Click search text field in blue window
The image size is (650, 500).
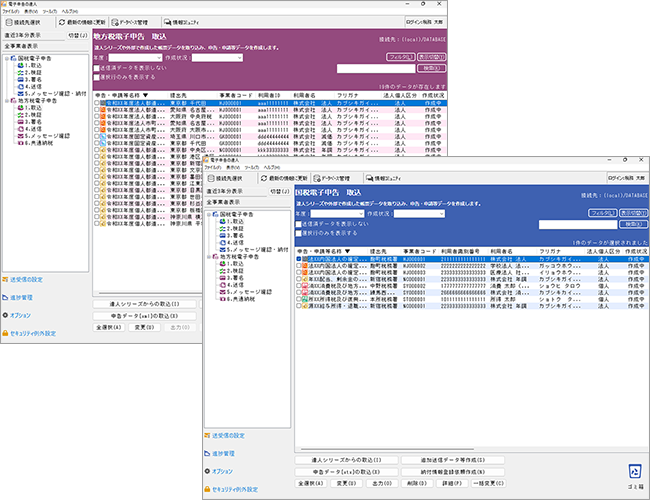point(577,224)
